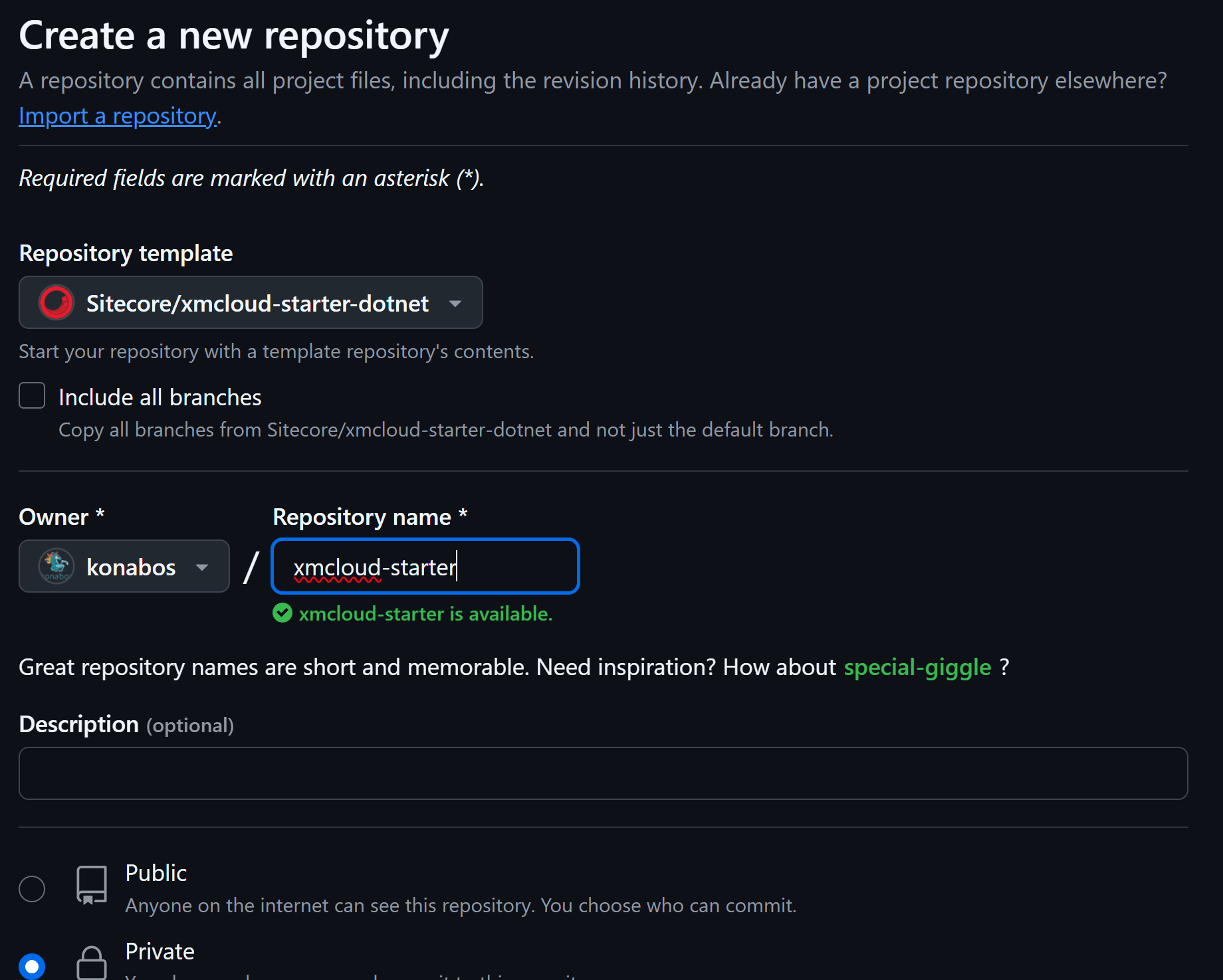This screenshot has height=980, width=1223.
Task: Click the green availability checkmark icon
Action: click(282, 613)
